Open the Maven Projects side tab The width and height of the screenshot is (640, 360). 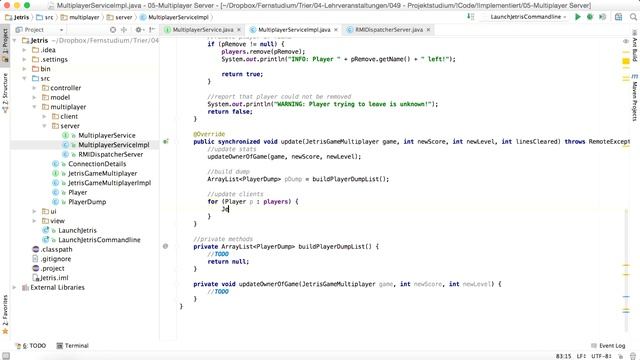point(635,98)
